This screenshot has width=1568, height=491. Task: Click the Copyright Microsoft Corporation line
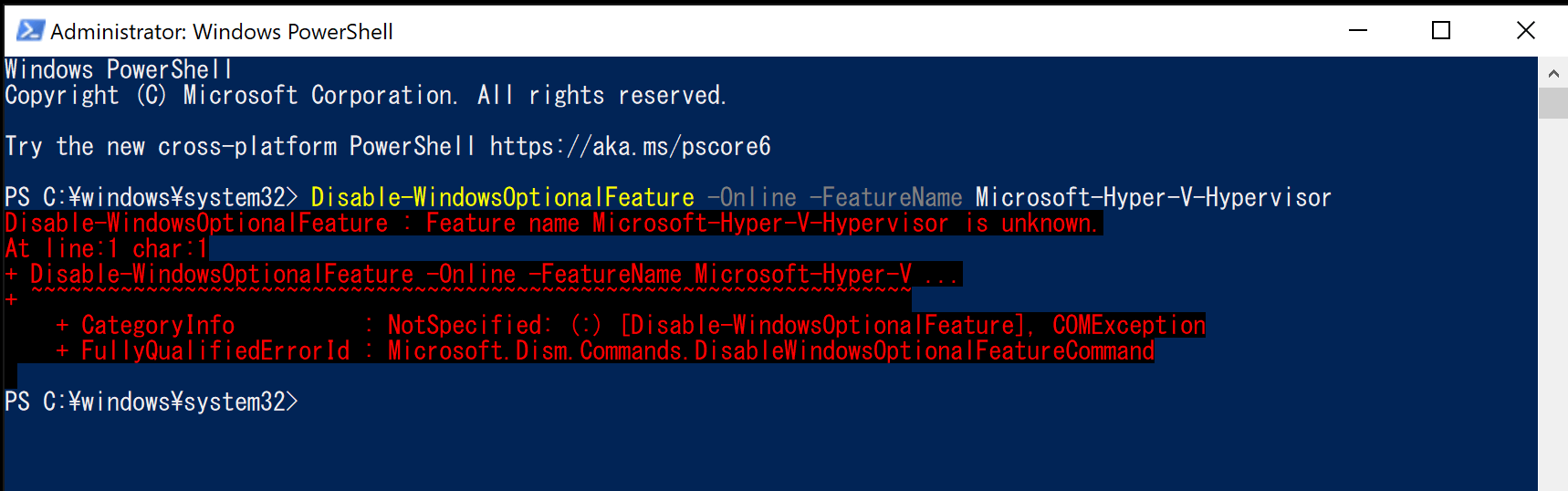[366, 95]
